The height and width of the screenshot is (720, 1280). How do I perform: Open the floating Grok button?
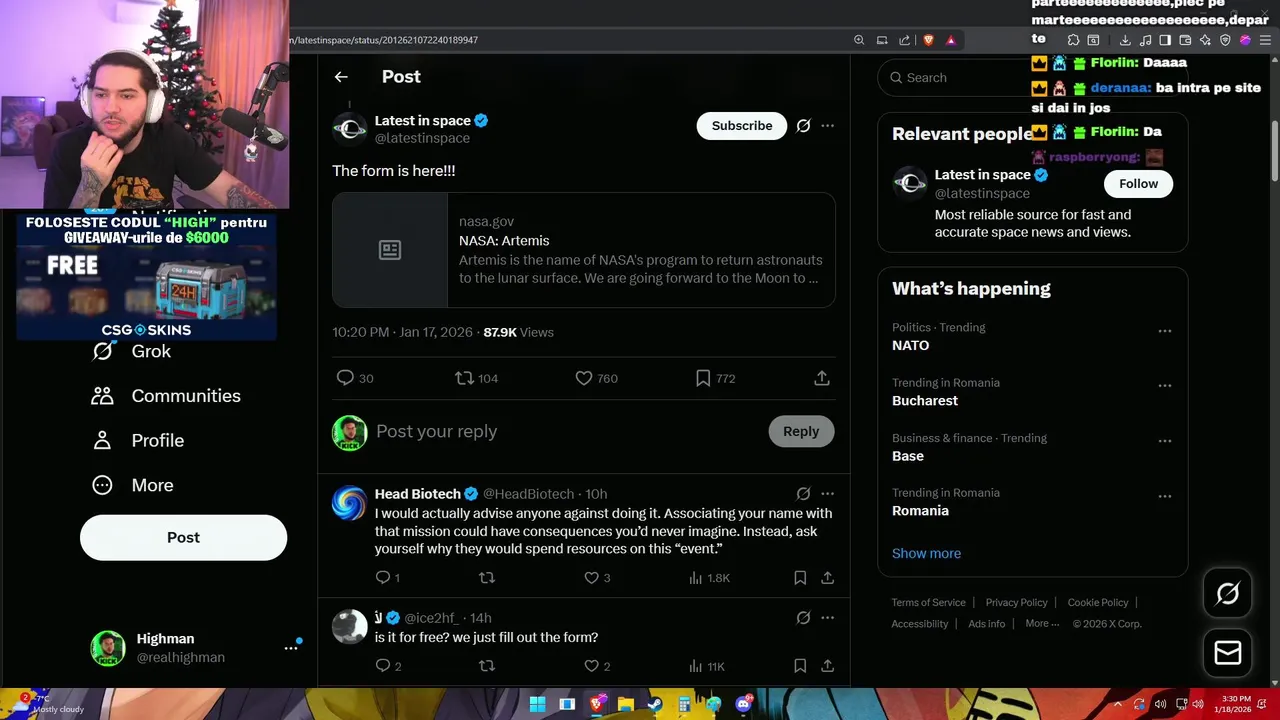[x=1228, y=595]
